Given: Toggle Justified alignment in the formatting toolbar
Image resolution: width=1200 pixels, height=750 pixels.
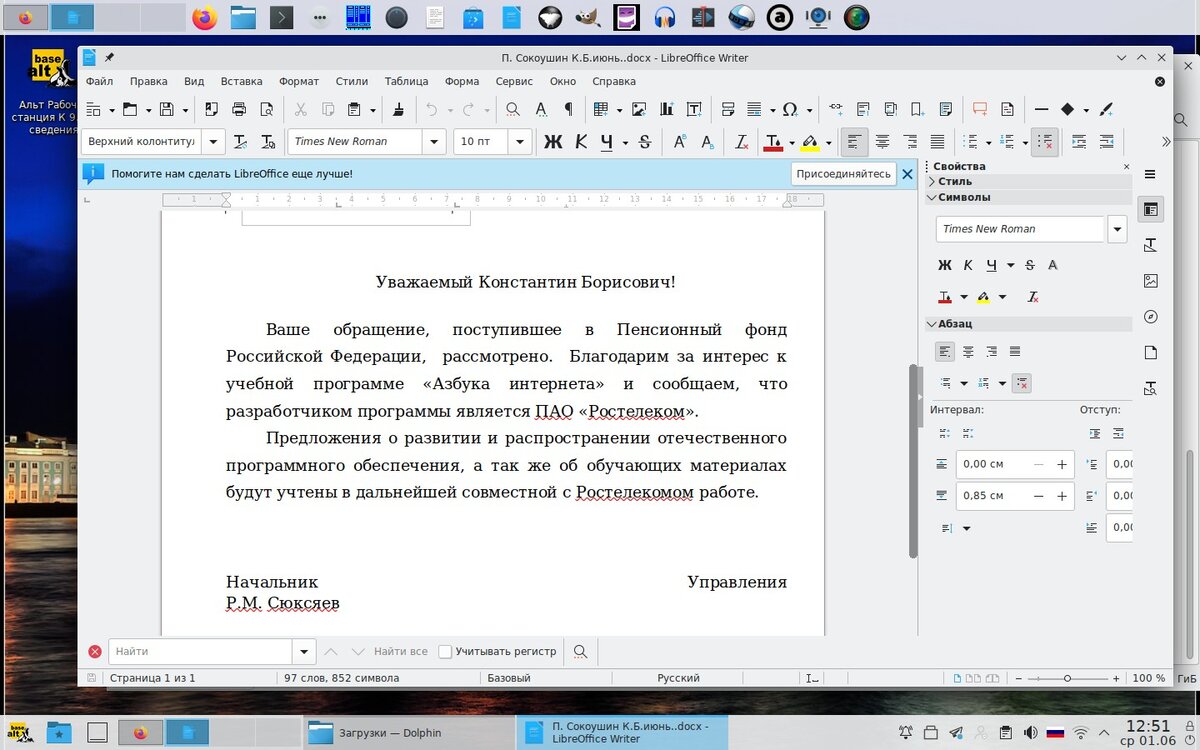Looking at the screenshot, I should pos(937,142).
